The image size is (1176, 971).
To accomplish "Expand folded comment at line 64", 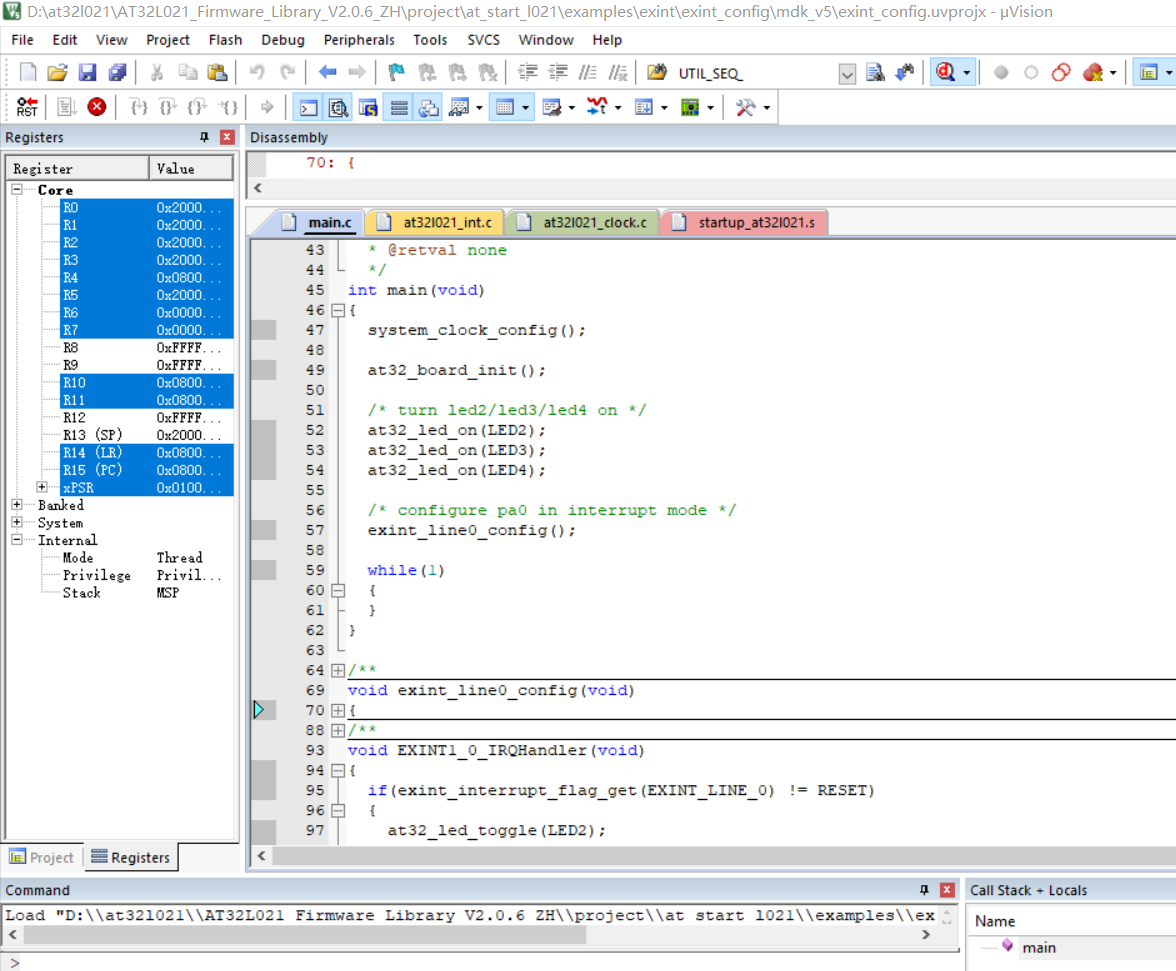I will (338, 670).
